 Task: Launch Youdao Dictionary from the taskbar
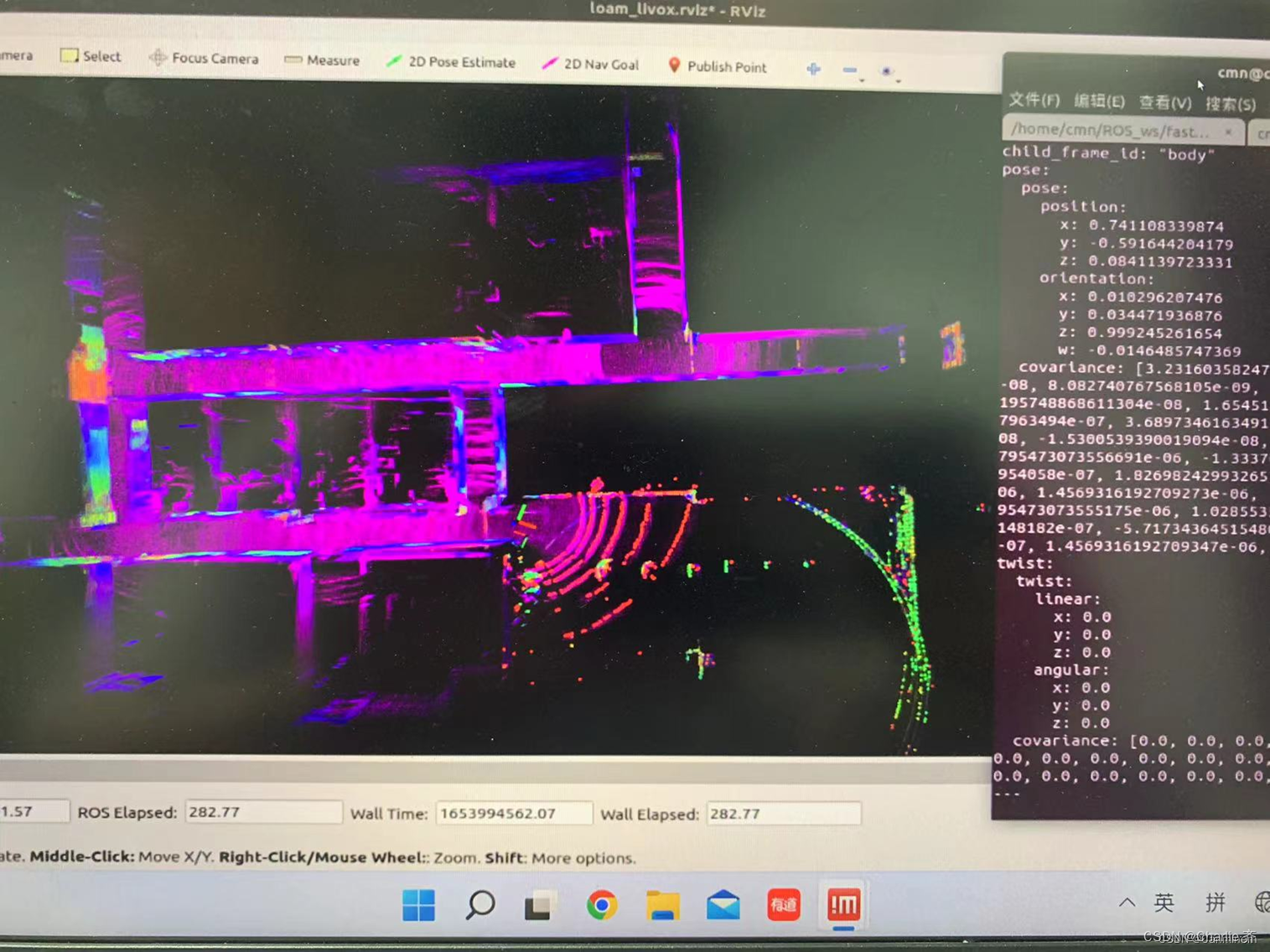coord(782,905)
